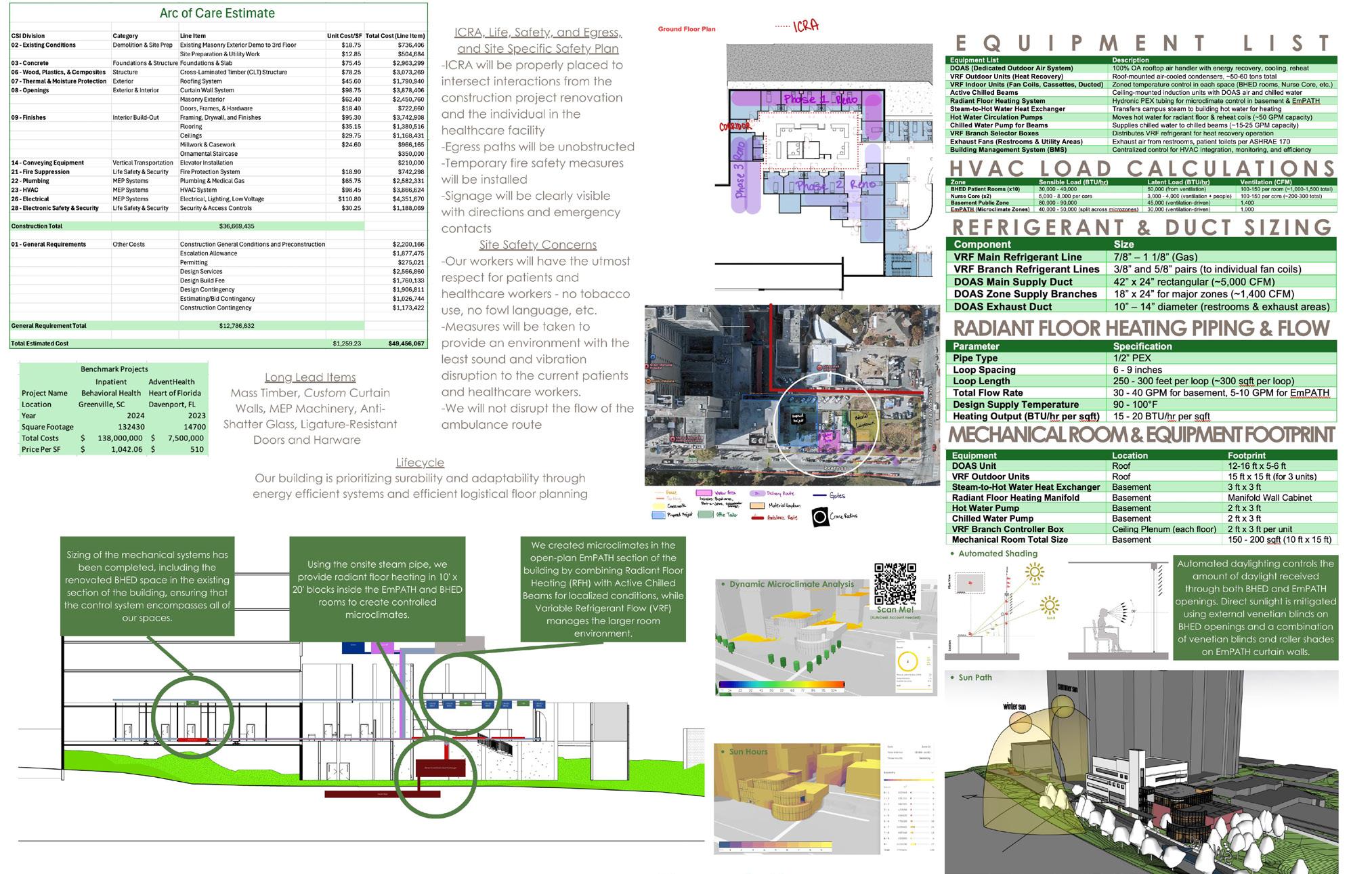
Task: Click the Long Lead Items underlined heading
Action: pos(310,377)
